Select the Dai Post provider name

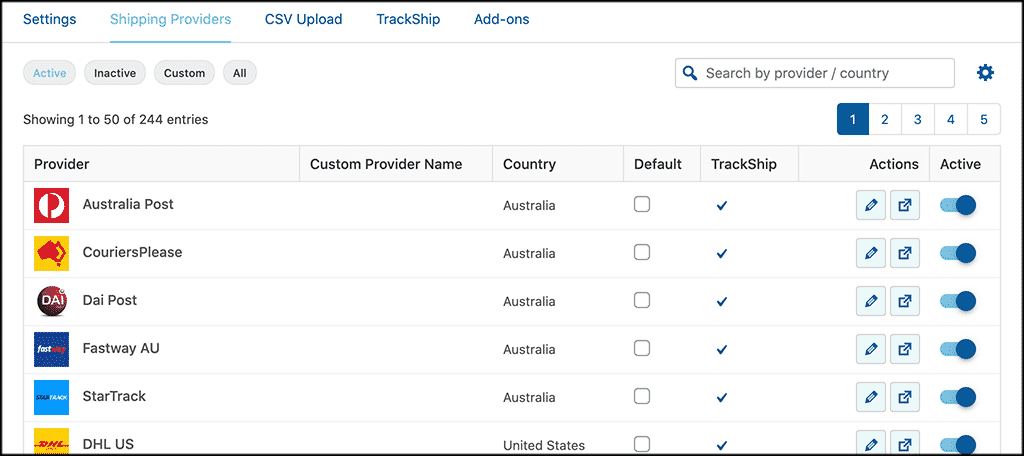tap(110, 300)
